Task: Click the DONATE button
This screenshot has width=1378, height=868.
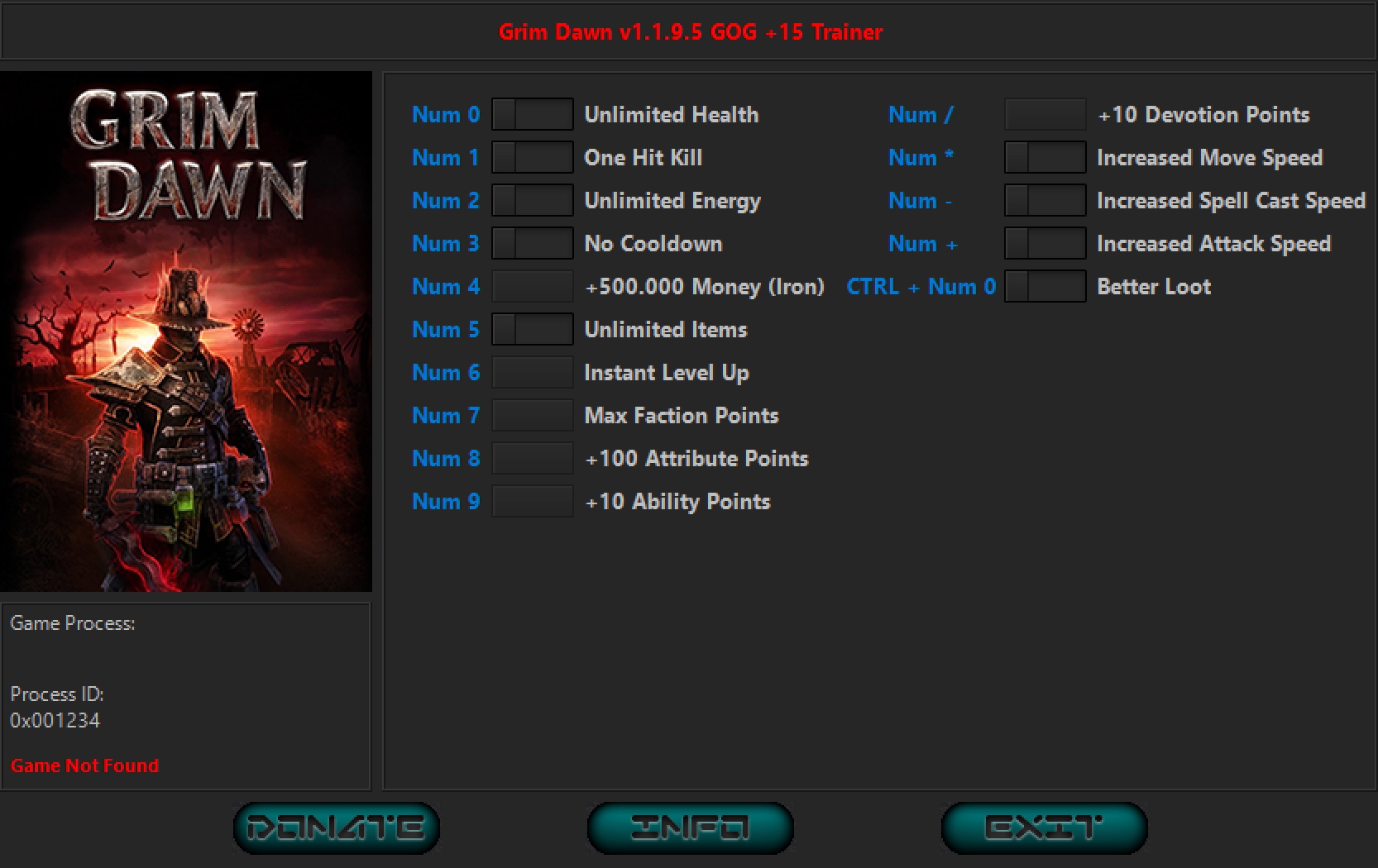Action: click(336, 827)
